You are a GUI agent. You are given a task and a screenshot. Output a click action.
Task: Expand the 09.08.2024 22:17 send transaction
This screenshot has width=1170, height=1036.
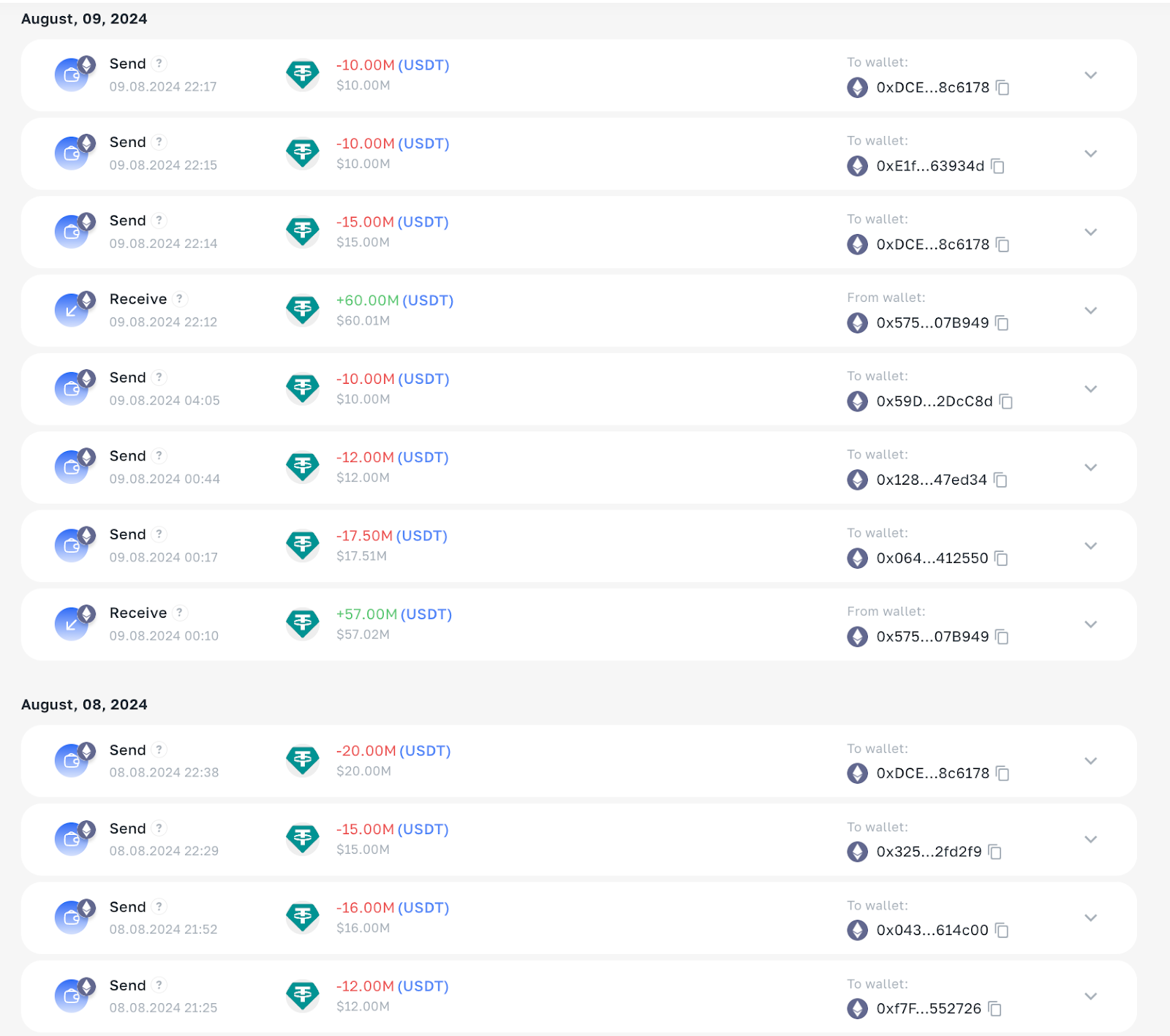[1090, 75]
